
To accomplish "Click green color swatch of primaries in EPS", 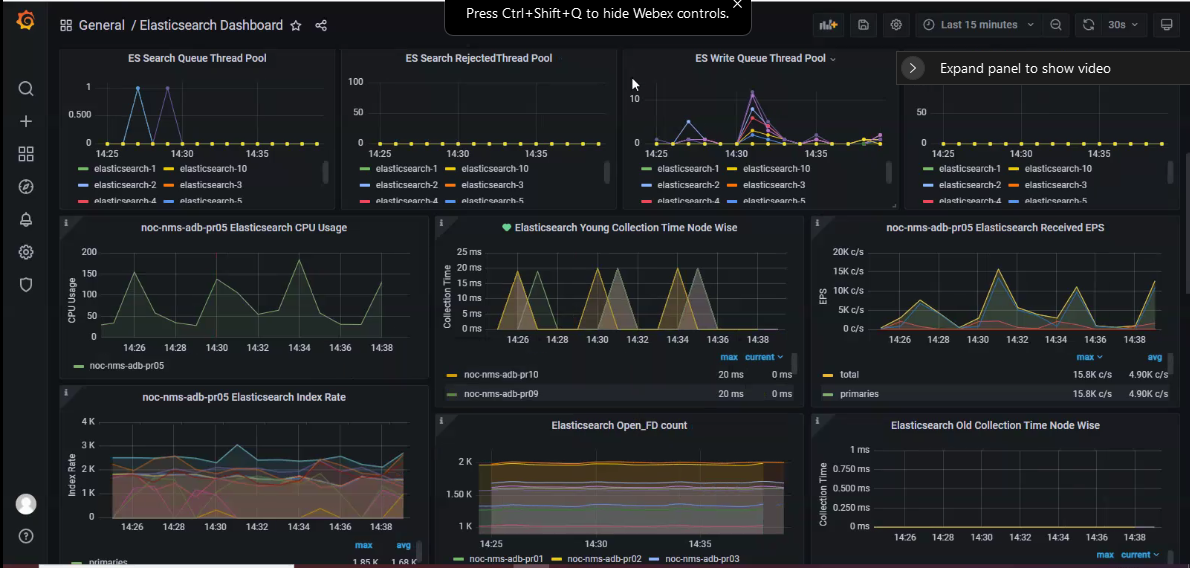I will click(827, 395).
